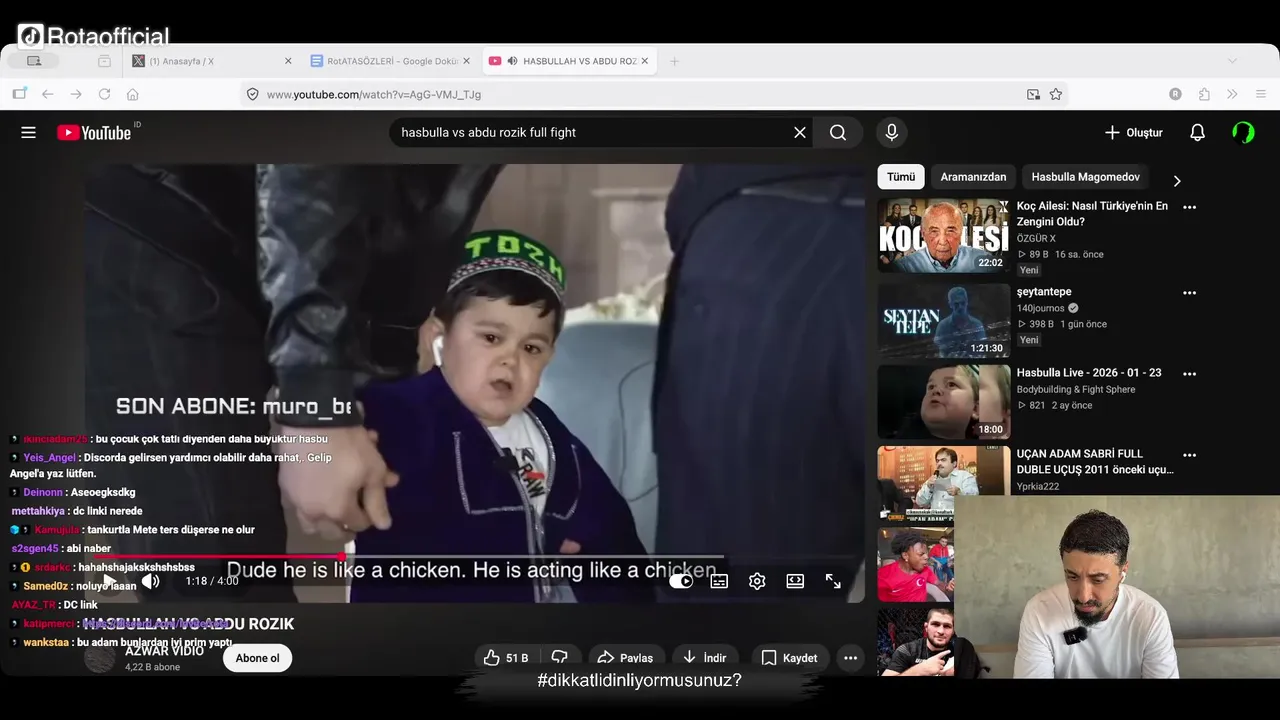Open the Koç Ailesi video thumbnail
This screenshot has width=1280, height=720.
[x=944, y=235]
